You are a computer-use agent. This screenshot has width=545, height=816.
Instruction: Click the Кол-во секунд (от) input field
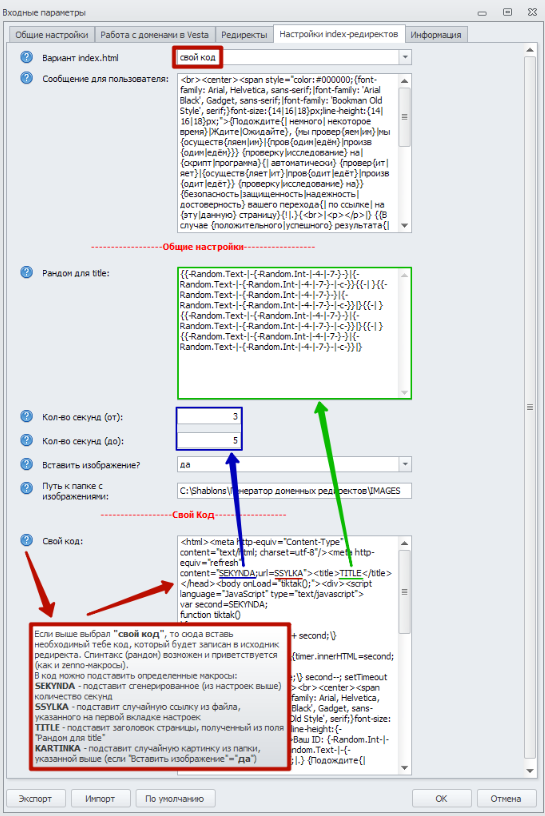pyautogui.click(x=209, y=416)
